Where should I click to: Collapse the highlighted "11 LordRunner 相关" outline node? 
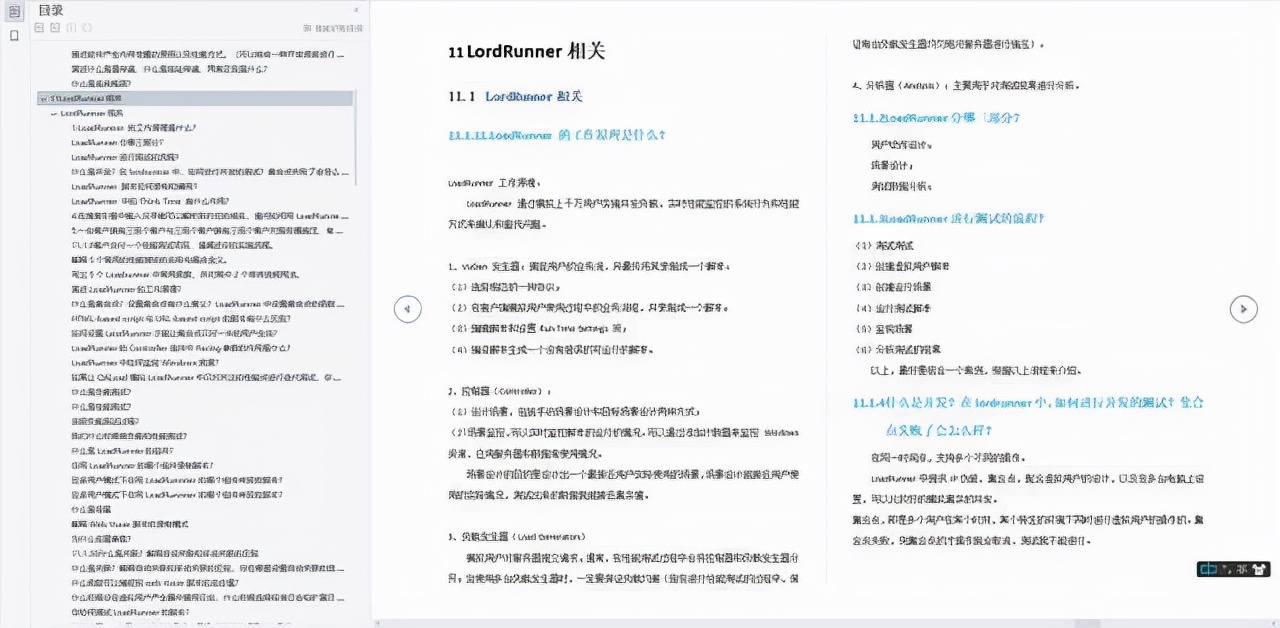pyautogui.click(x=42, y=99)
